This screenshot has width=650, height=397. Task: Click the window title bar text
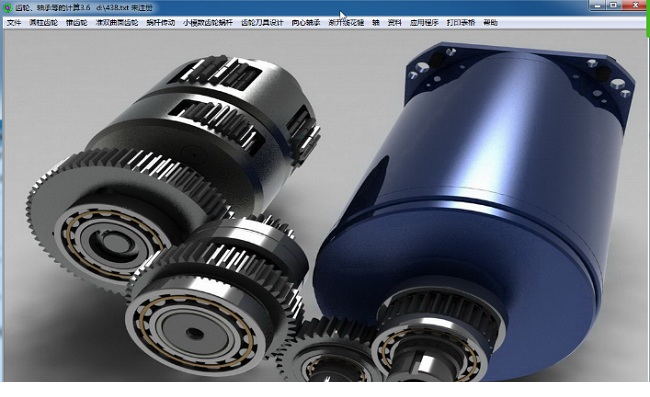pos(84,8)
